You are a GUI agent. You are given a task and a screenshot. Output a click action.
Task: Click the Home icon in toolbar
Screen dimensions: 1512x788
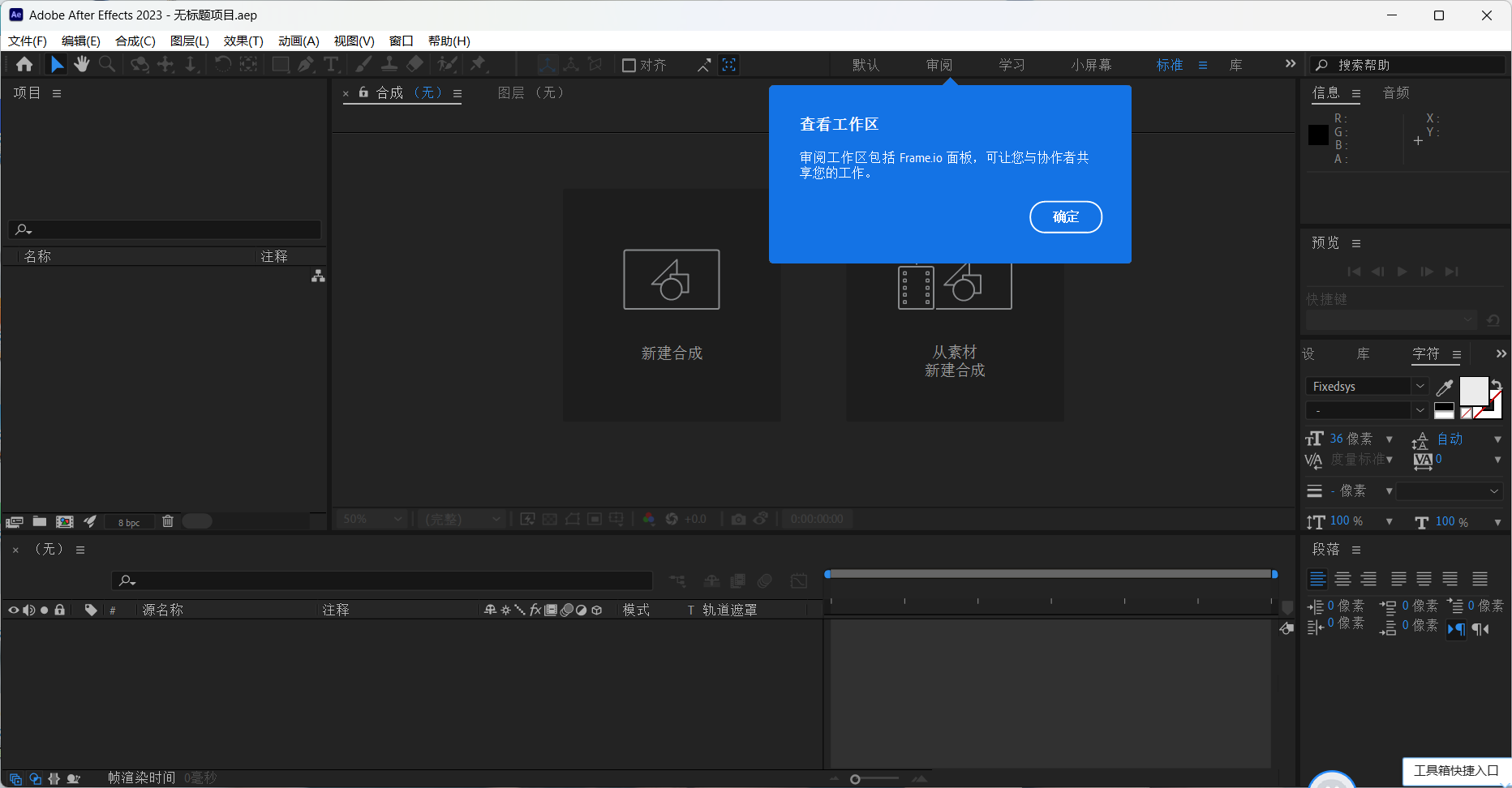[x=24, y=65]
